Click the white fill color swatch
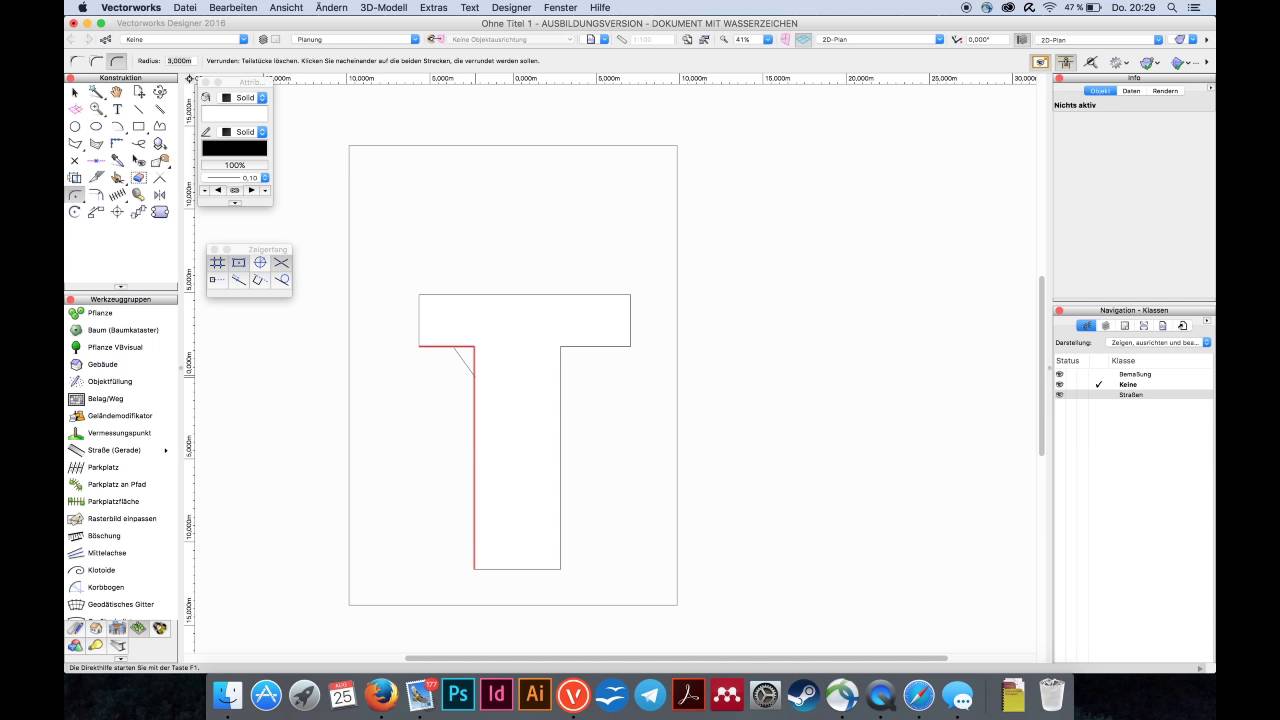1280x720 pixels. [235, 114]
